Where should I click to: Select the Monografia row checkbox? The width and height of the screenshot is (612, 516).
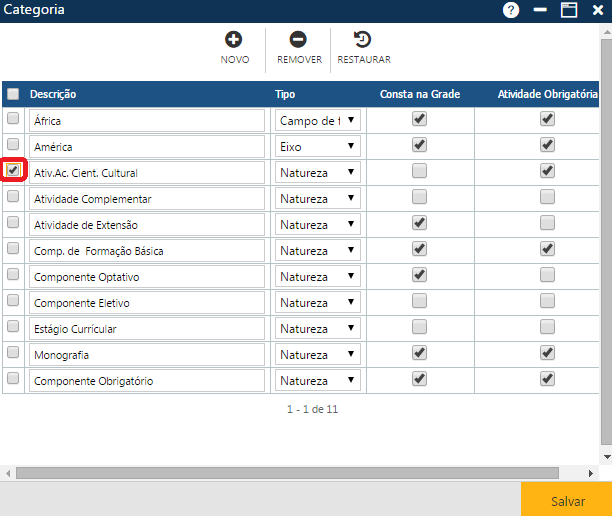pos(13,353)
